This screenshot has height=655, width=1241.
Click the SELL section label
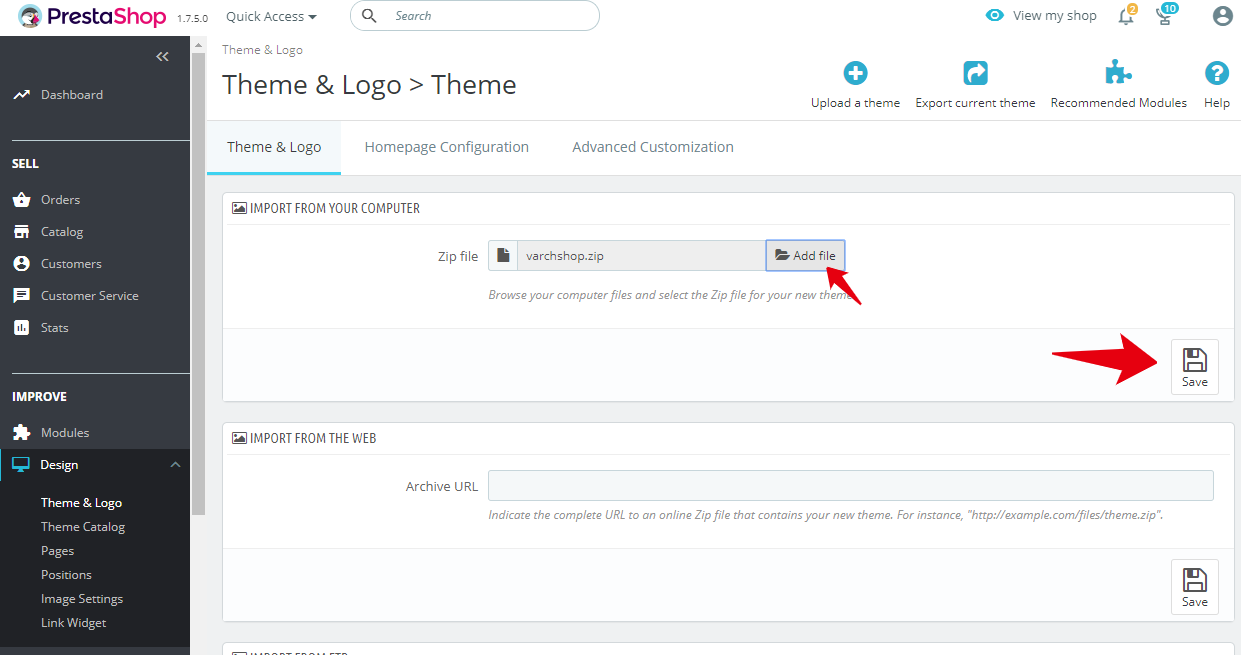[x=25, y=164]
